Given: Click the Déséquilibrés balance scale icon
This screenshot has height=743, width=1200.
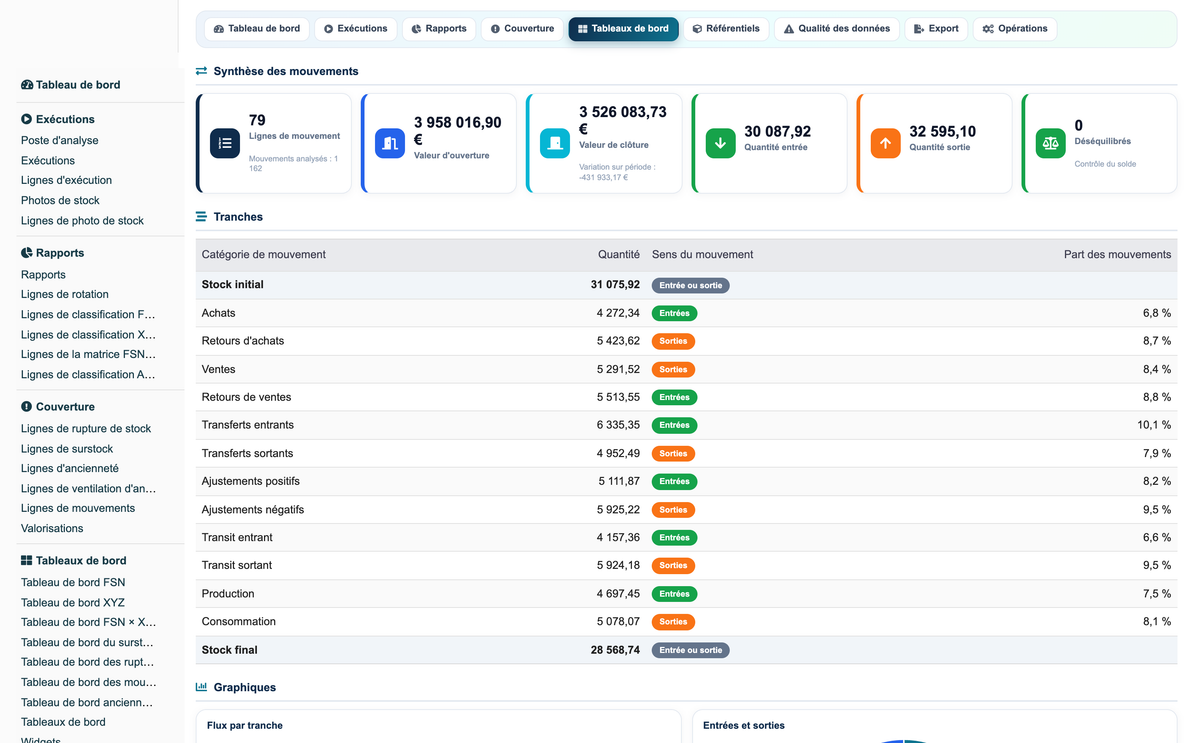Looking at the screenshot, I should point(1050,143).
